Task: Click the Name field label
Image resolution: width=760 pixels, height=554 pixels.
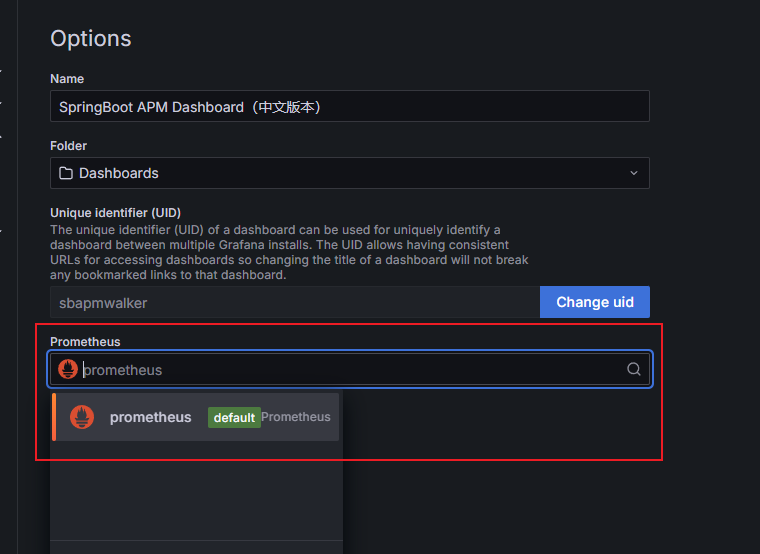Action: pos(67,79)
